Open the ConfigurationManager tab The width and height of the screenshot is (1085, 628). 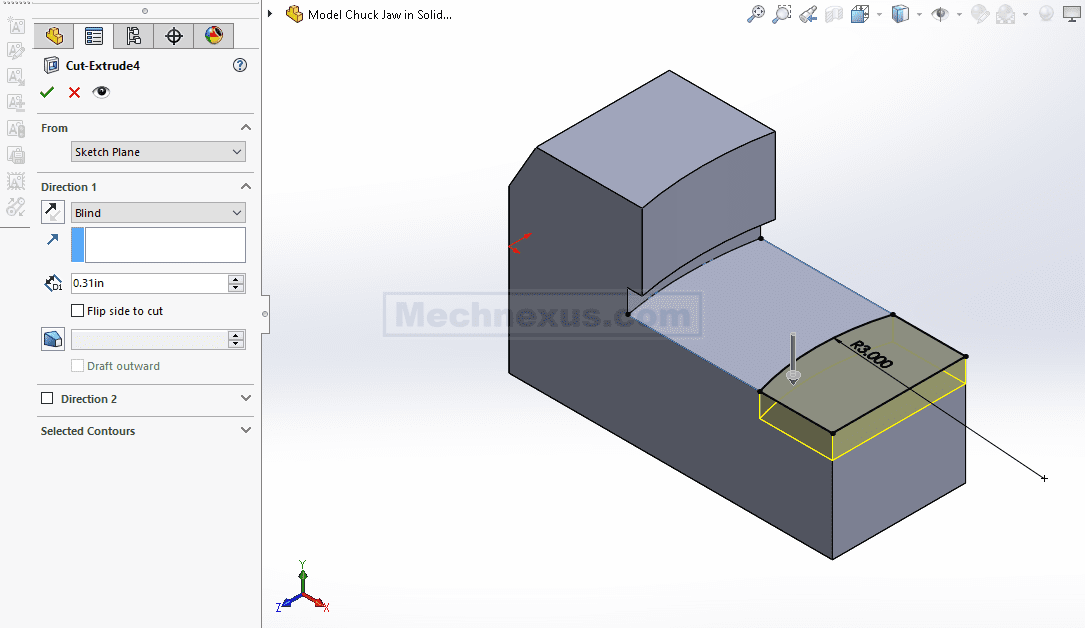click(x=134, y=36)
